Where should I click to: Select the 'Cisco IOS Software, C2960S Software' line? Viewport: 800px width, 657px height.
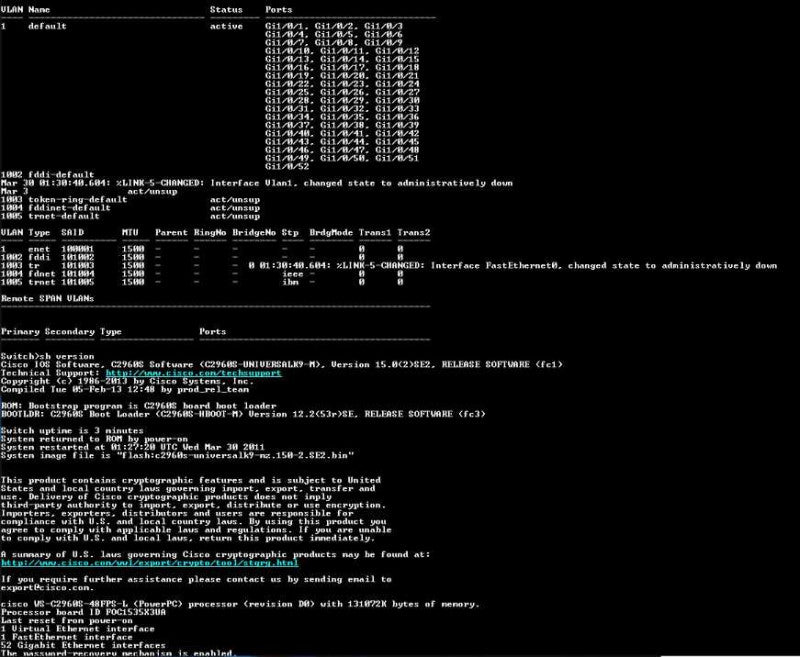pyautogui.click(x=282, y=365)
